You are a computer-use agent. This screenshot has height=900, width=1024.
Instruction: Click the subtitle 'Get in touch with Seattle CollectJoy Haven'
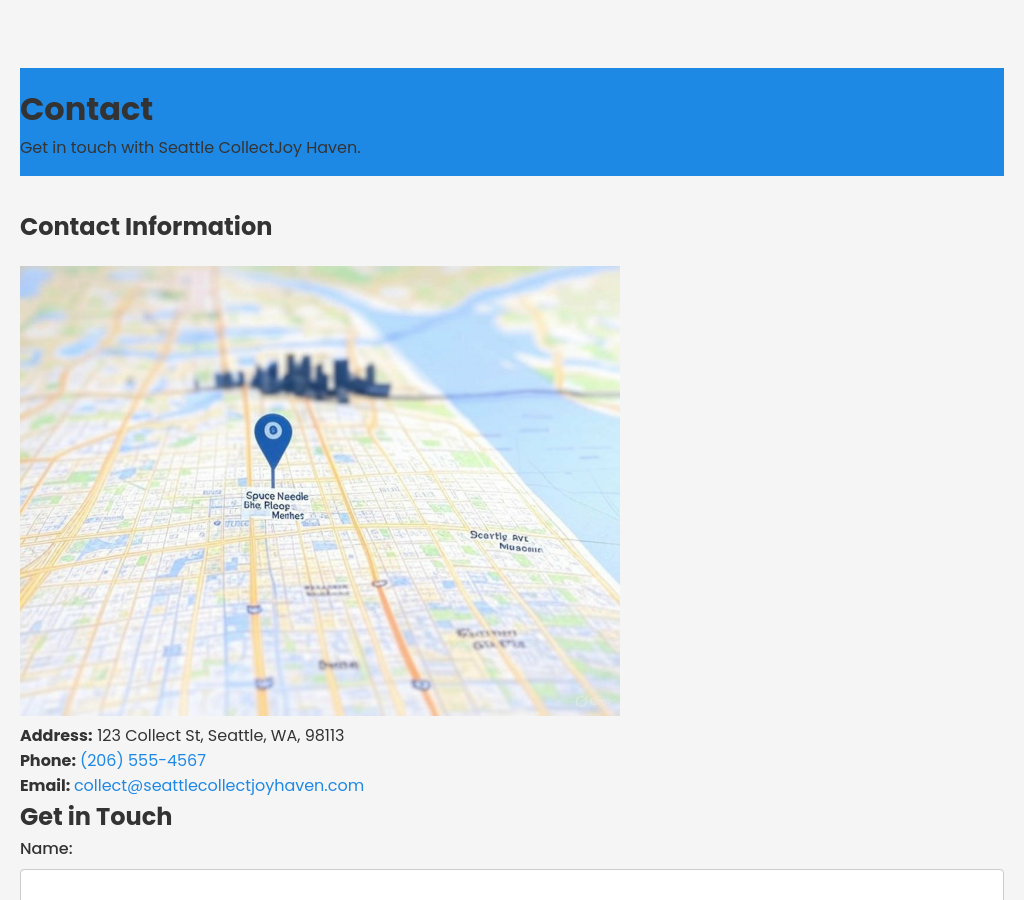click(x=190, y=148)
